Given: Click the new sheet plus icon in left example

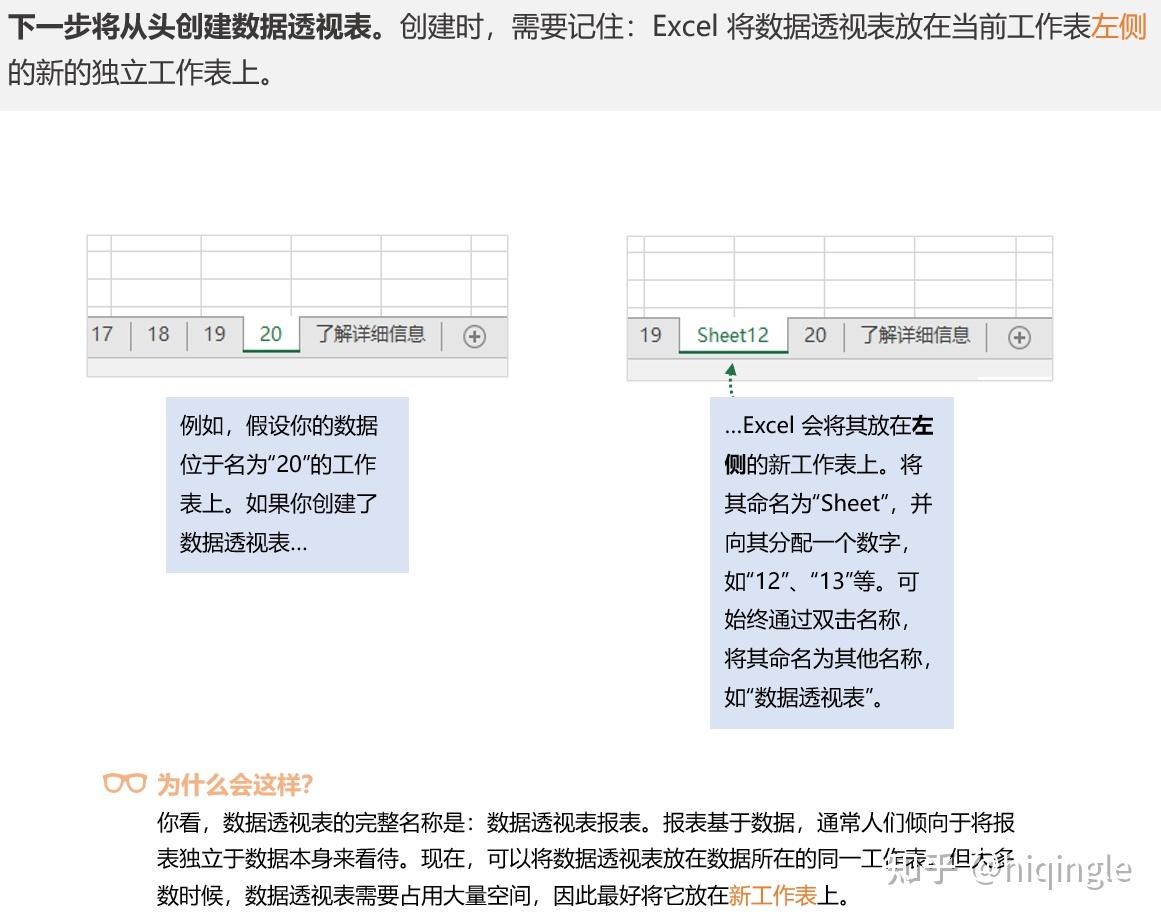Looking at the screenshot, I should point(475,337).
